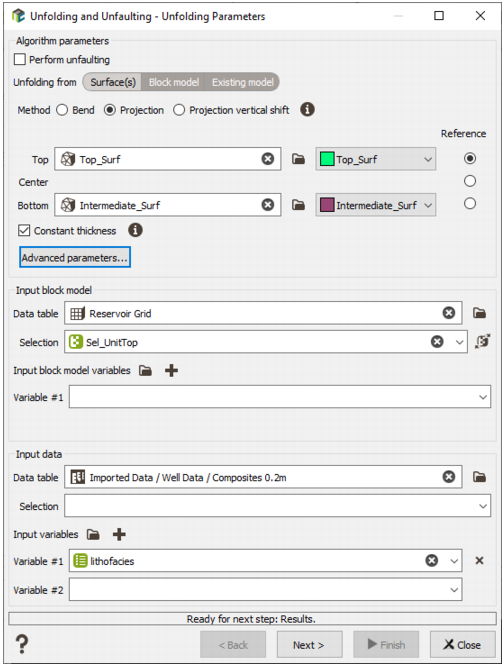
Task: Clear the Reservoir Grid data table
Action: tap(449, 313)
